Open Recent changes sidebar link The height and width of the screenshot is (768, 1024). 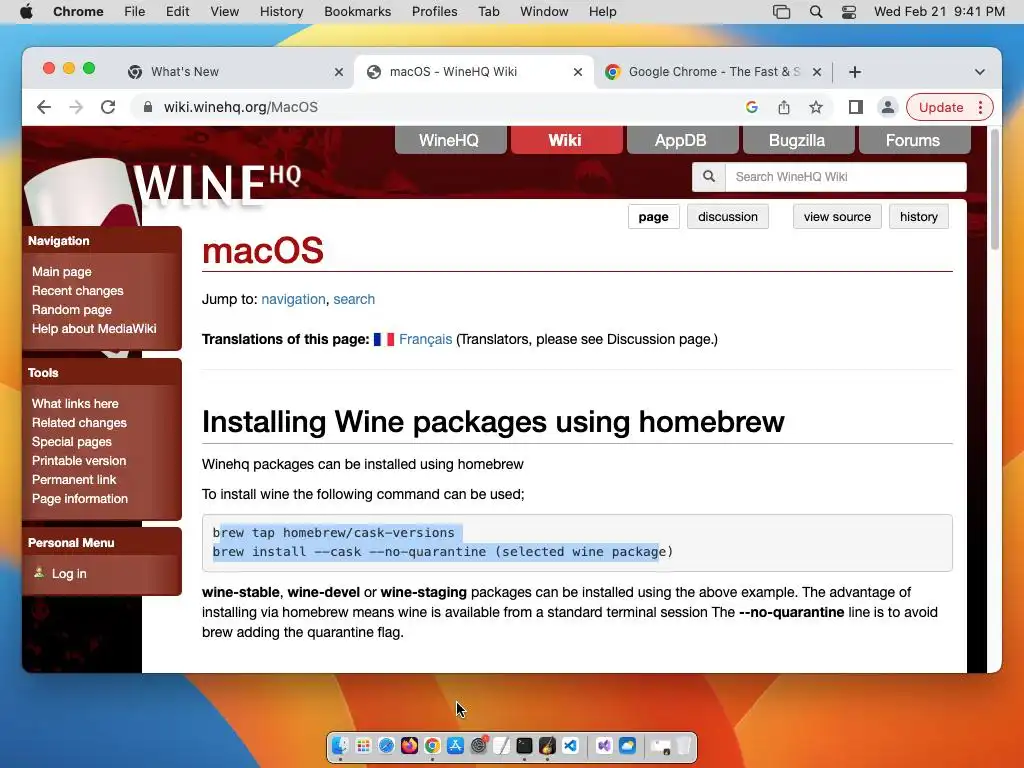[x=78, y=291]
